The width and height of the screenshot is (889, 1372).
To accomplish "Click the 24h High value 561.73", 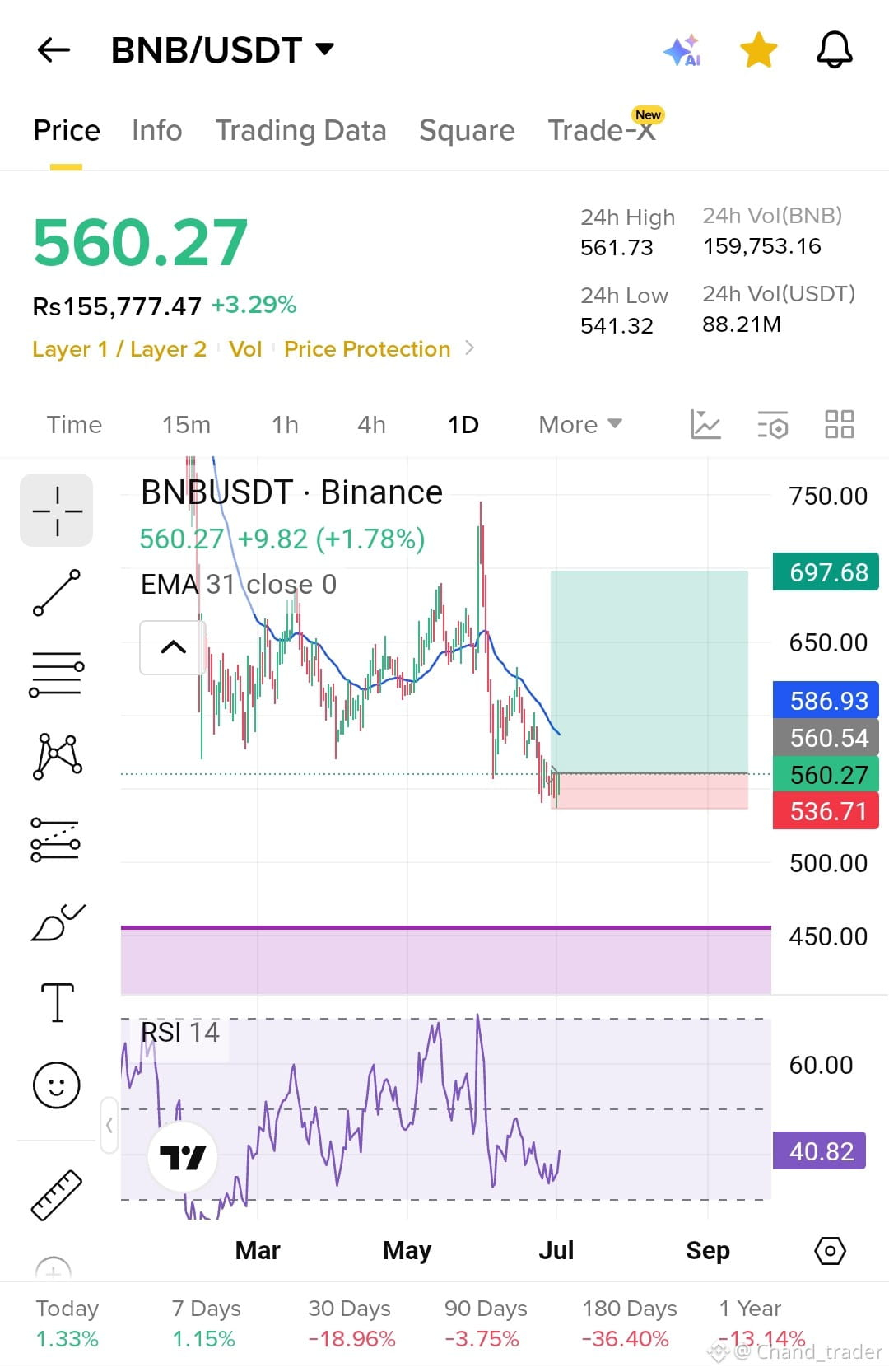I will [x=617, y=248].
